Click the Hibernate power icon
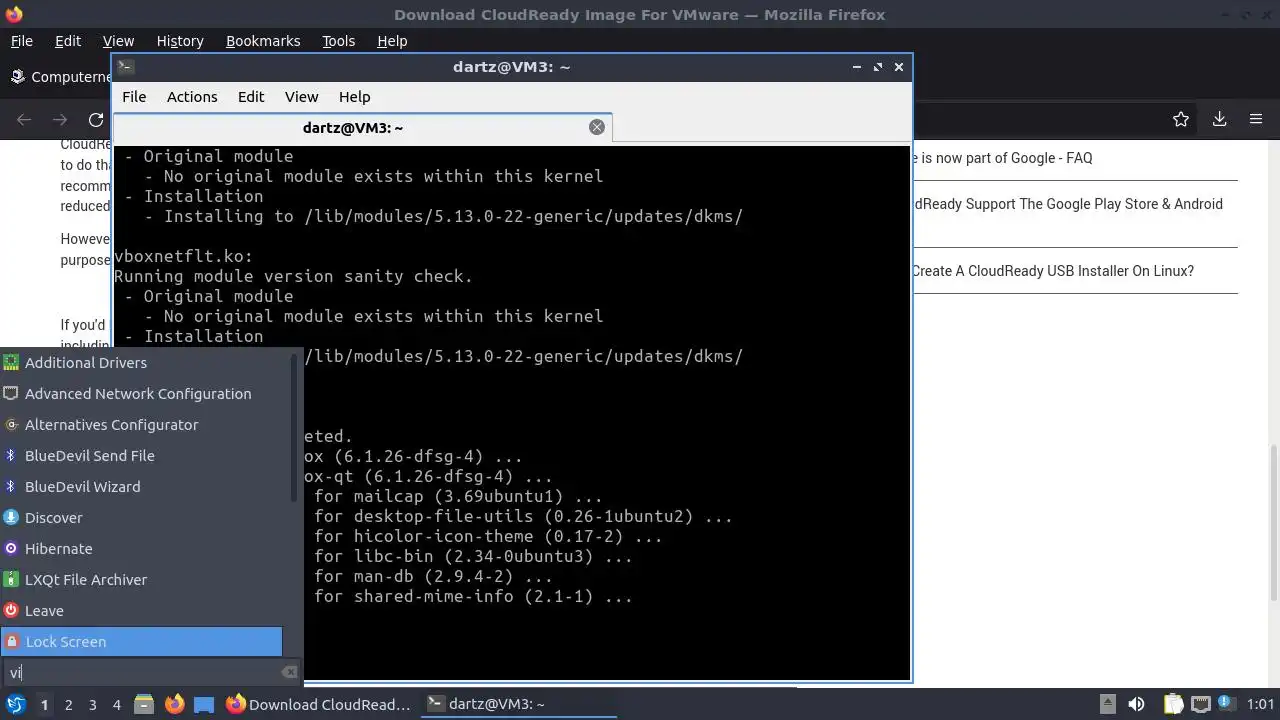The image size is (1280, 720). click(11, 549)
